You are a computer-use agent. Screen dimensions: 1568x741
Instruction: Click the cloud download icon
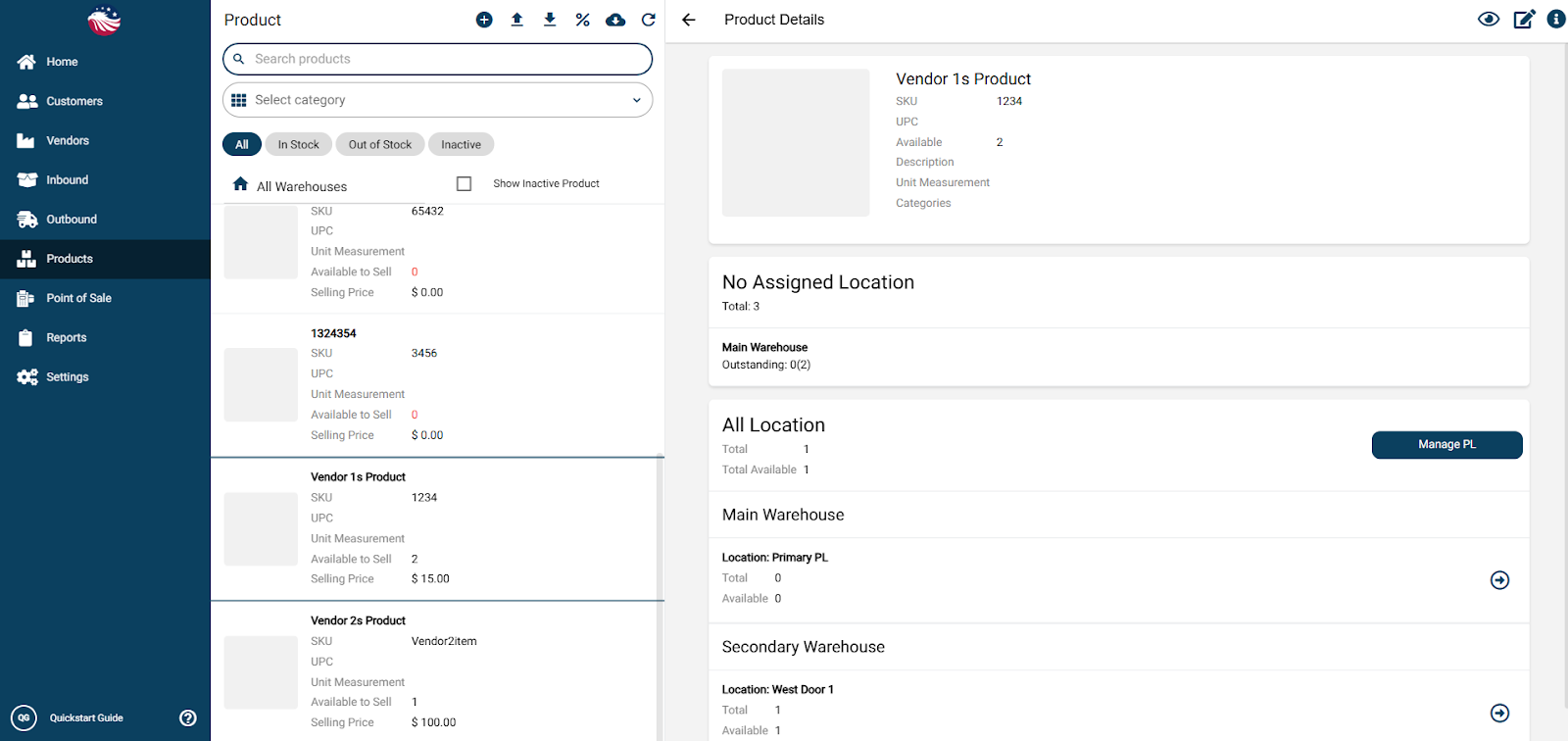[x=615, y=20]
